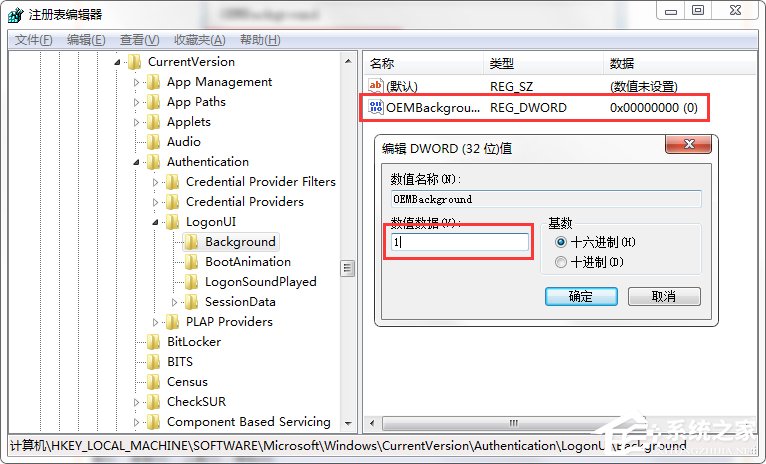Select the BitLocker tree item label
This screenshot has width=766, height=464.
pos(193,342)
